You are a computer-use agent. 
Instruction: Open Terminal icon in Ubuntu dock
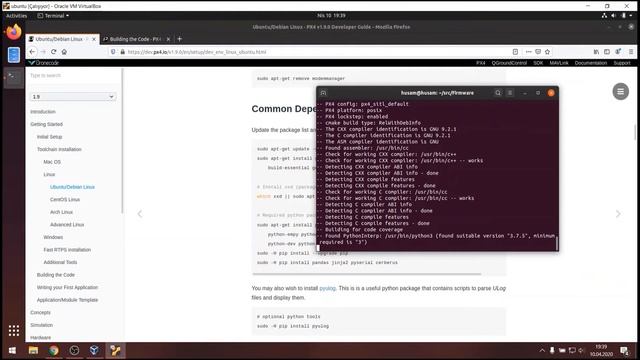(x=14, y=77)
